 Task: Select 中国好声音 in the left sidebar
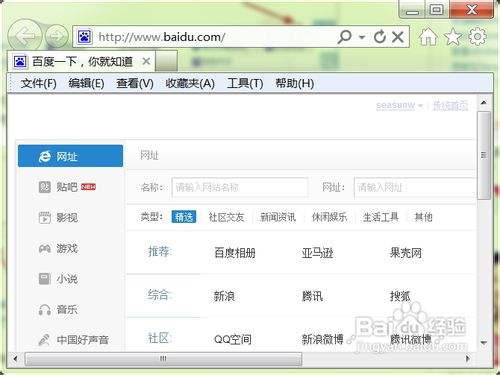74,340
